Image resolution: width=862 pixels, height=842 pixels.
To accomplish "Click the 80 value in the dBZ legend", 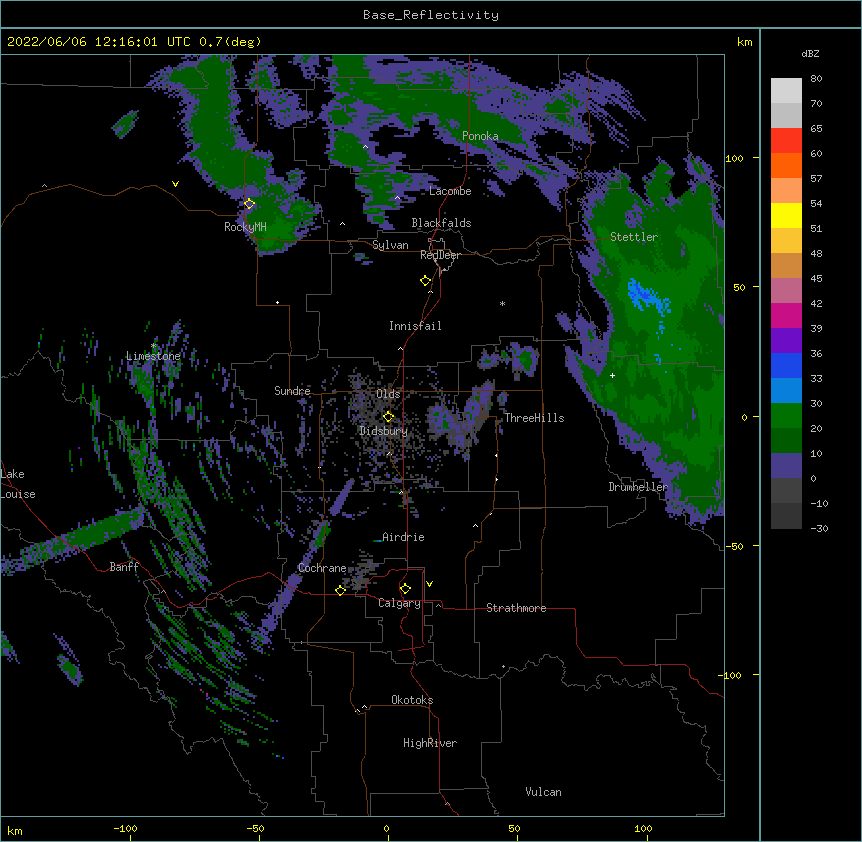I will tap(816, 79).
